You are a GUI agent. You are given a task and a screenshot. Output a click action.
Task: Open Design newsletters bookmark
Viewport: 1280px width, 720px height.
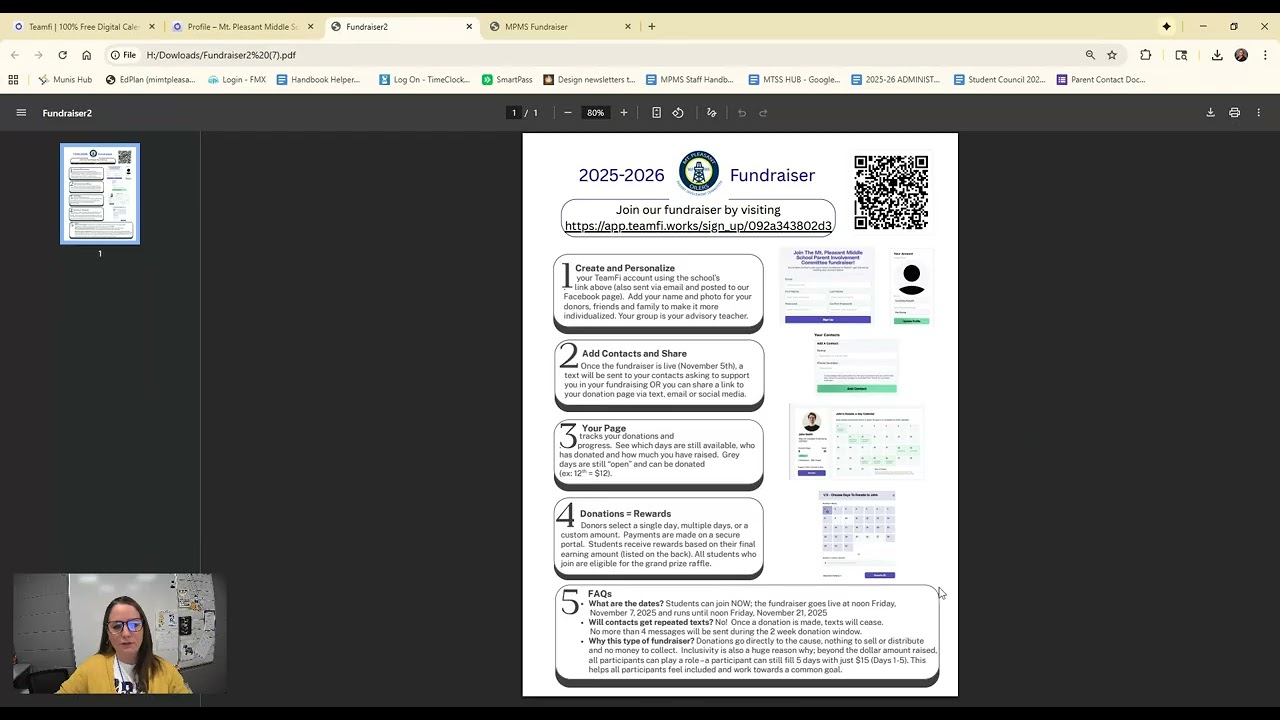(x=589, y=80)
